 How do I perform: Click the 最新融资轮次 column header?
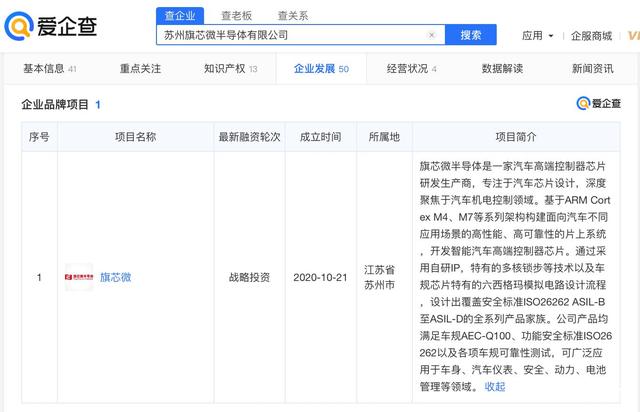[249, 137]
